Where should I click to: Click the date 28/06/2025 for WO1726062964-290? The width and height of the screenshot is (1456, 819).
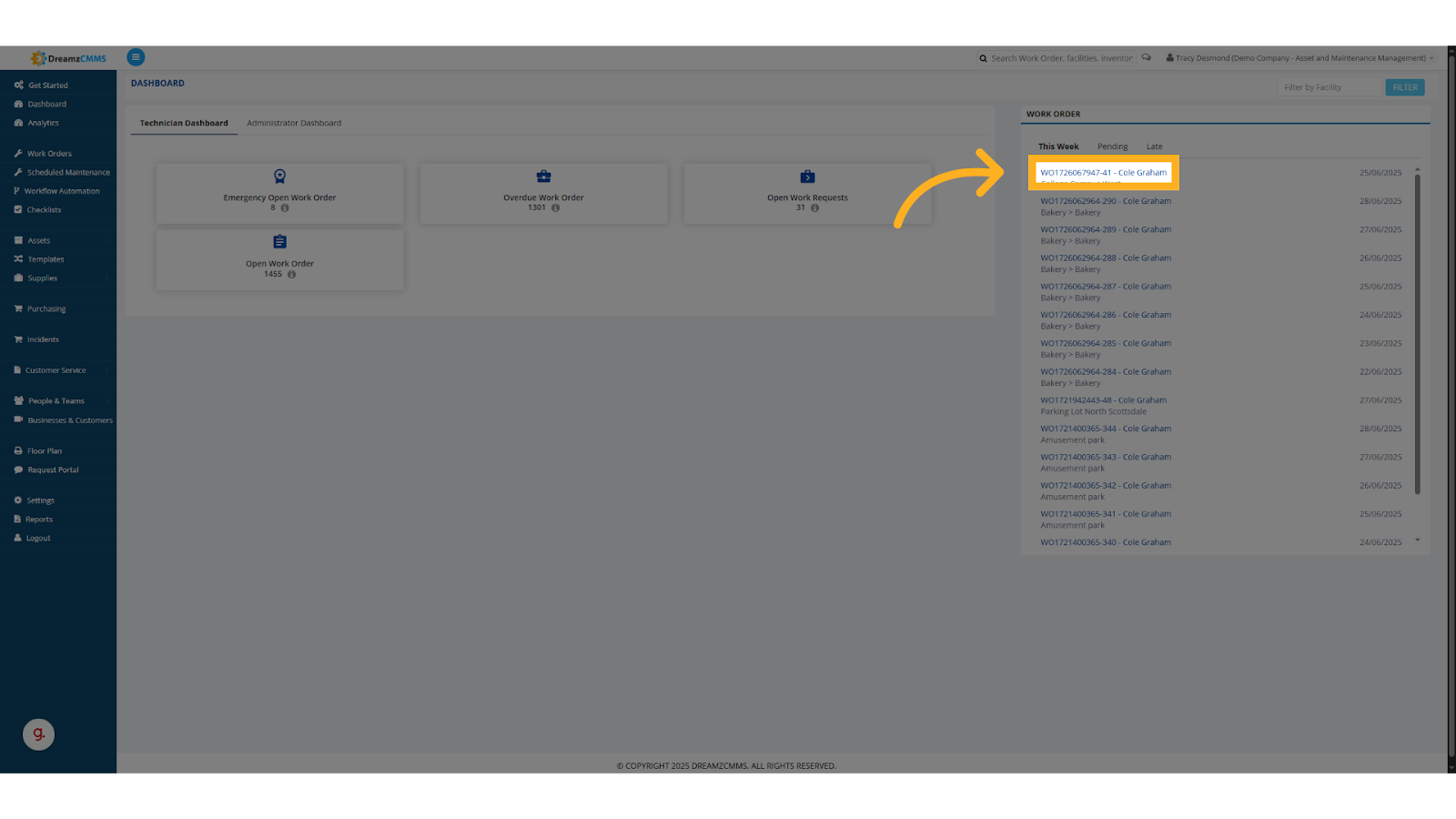click(1380, 201)
